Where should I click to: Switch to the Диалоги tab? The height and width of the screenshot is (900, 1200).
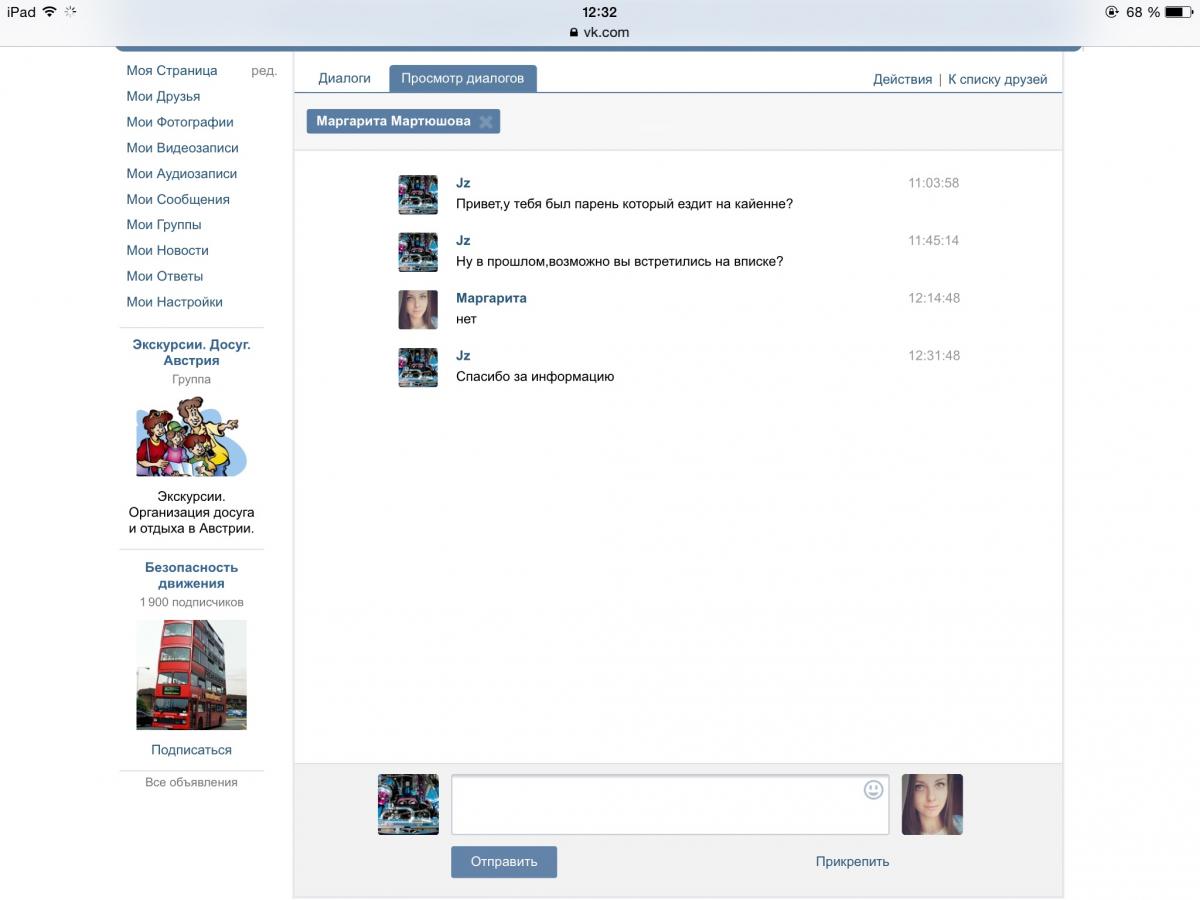tap(344, 78)
